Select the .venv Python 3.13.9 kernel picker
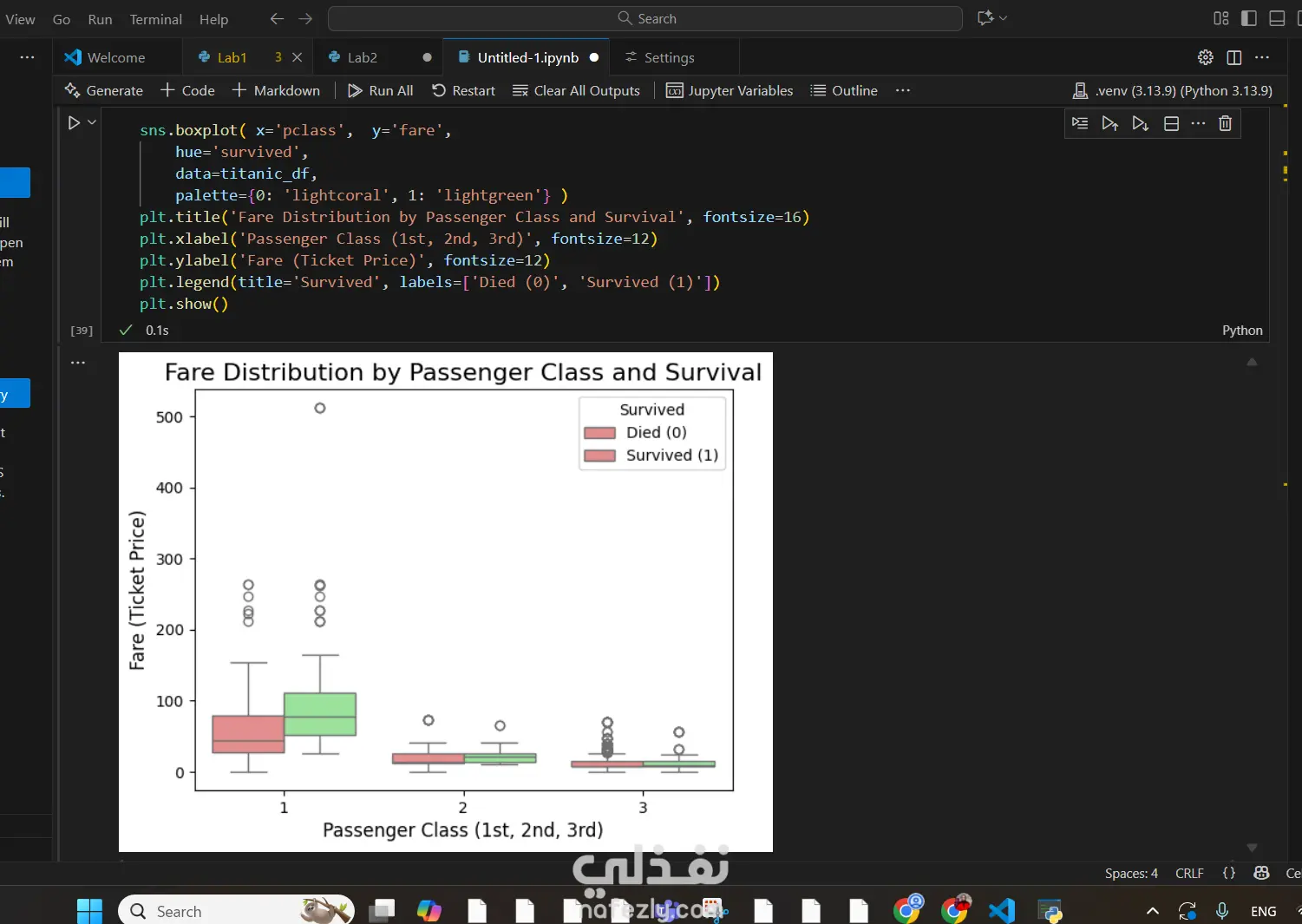This screenshot has width=1302, height=924. pyautogui.click(x=1173, y=90)
